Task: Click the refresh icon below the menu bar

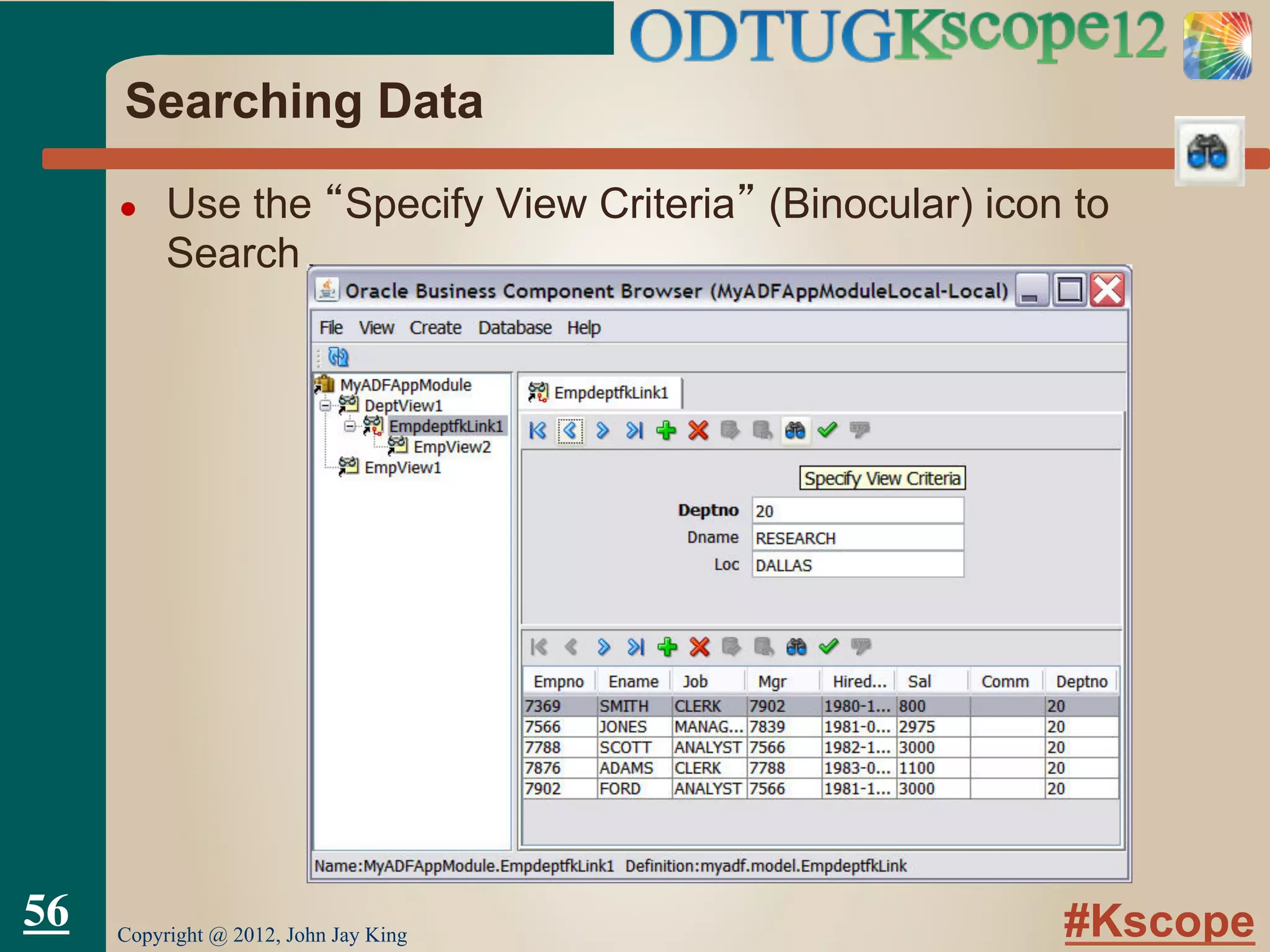Action: pos(338,356)
